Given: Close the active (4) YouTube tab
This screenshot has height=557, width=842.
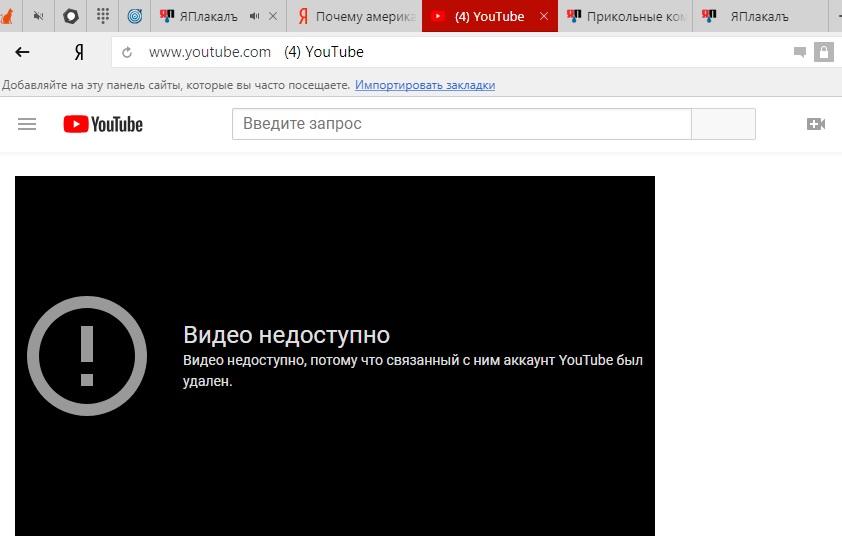Looking at the screenshot, I should [x=544, y=16].
